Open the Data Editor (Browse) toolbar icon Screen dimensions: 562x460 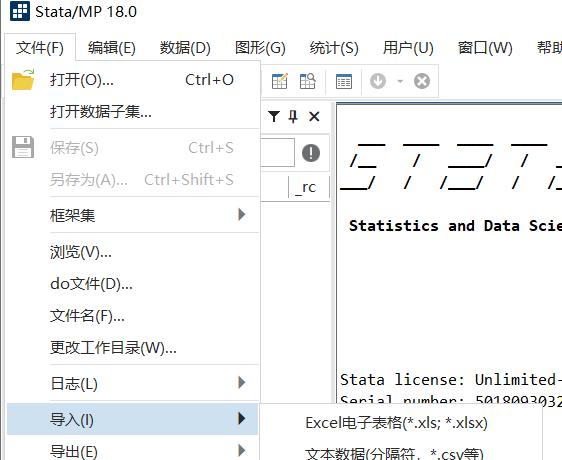point(308,81)
